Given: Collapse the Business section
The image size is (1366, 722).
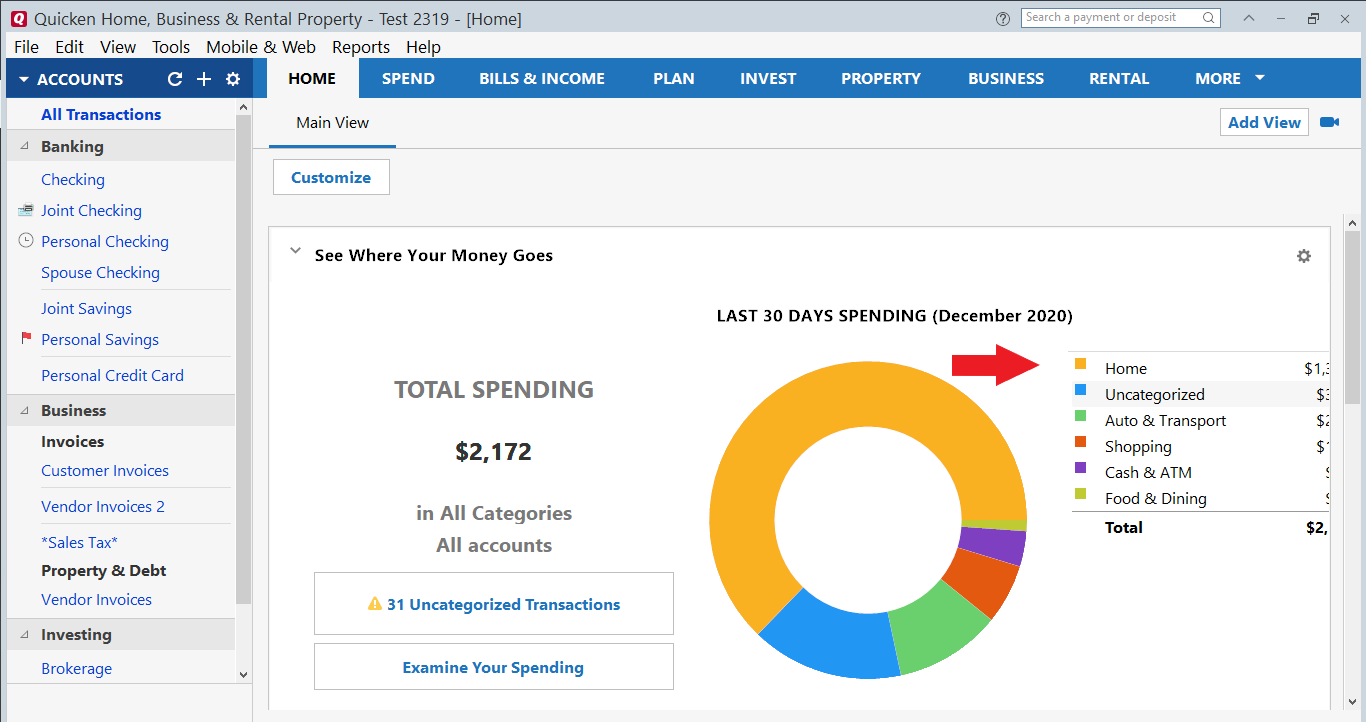Looking at the screenshot, I should [x=24, y=410].
